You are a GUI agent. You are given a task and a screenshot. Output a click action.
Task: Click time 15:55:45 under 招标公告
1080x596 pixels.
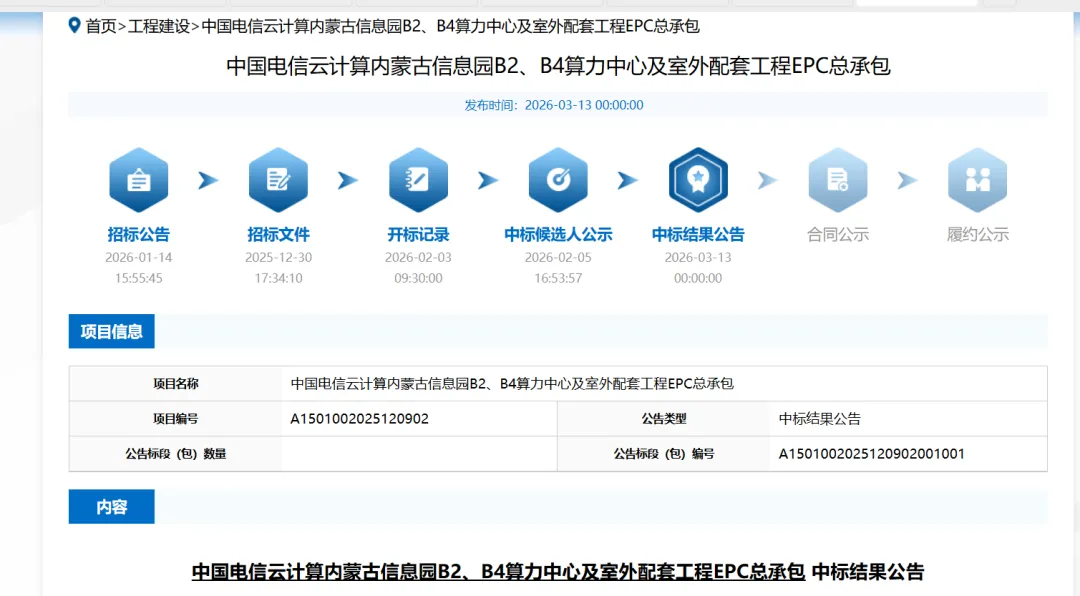pos(138,278)
